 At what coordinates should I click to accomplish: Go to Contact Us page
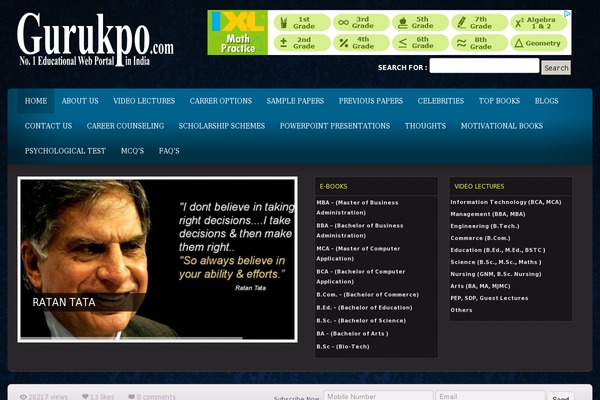tap(48, 126)
